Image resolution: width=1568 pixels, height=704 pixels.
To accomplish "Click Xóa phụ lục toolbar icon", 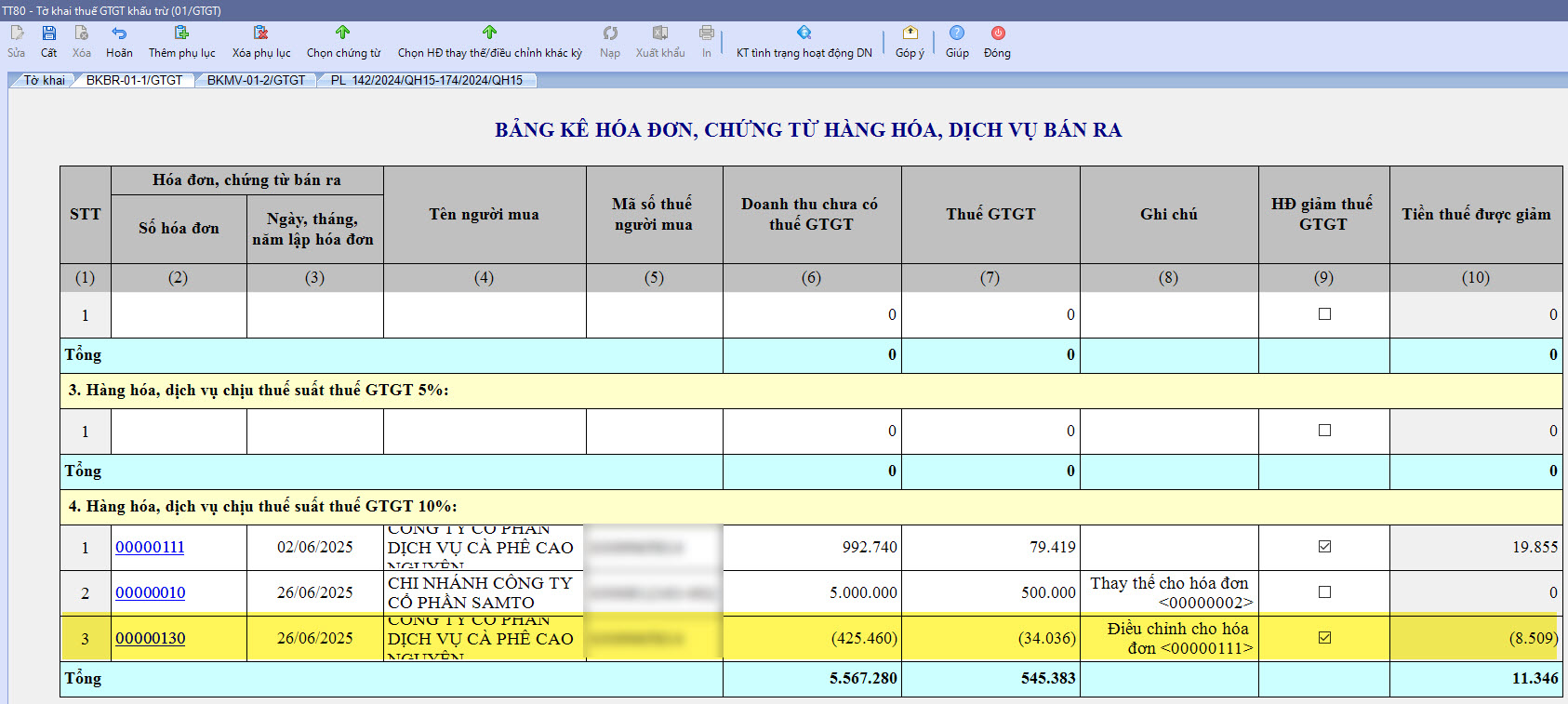I will click(x=261, y=34).
